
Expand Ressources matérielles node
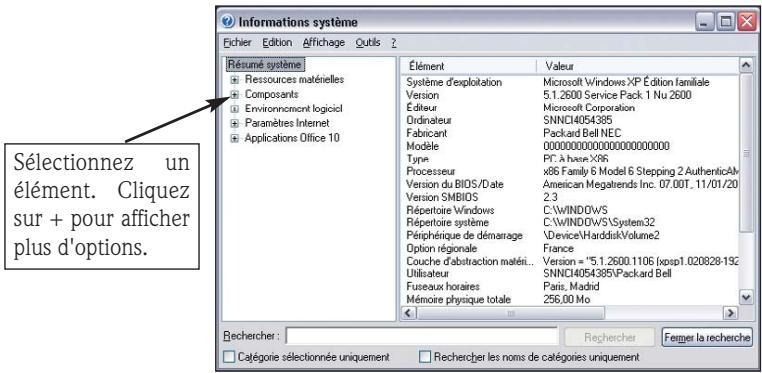235,79
